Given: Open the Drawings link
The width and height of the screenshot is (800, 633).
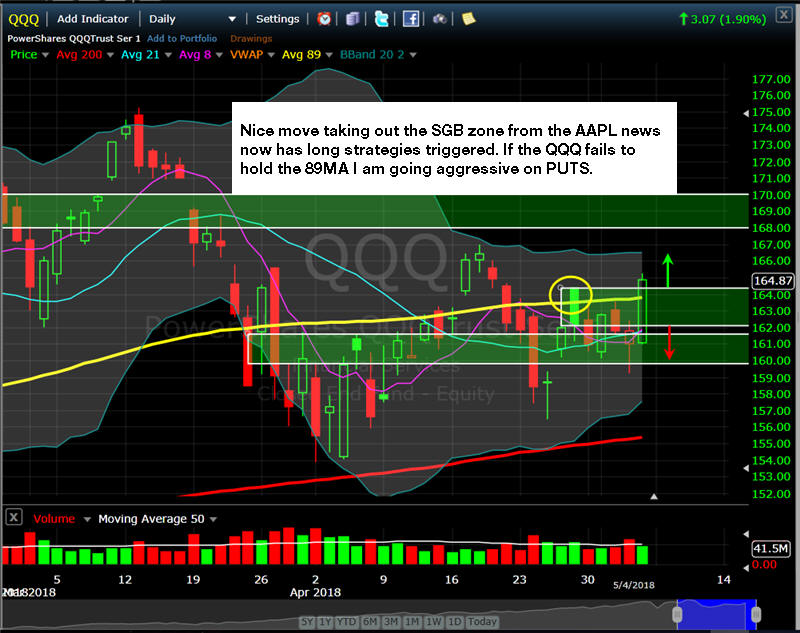Looking at the screenshot, I should 251,38.
